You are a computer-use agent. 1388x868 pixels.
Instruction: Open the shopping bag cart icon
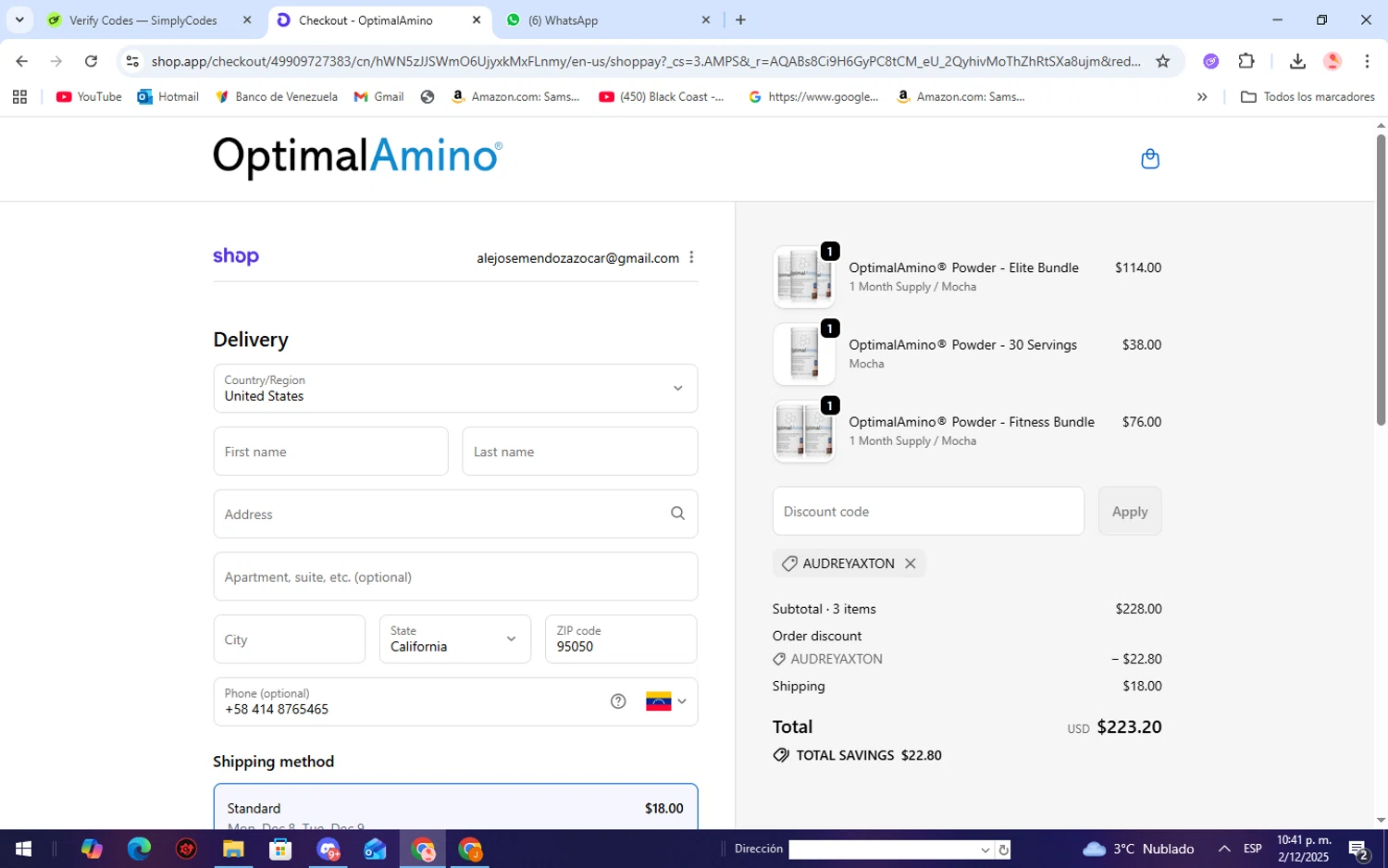1149,159
